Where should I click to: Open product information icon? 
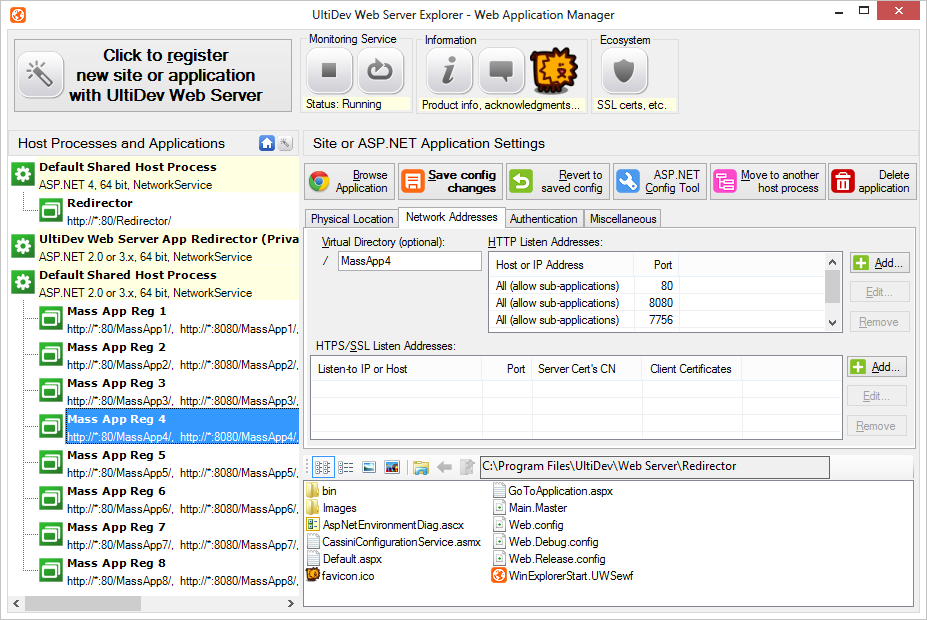[449, 71]
